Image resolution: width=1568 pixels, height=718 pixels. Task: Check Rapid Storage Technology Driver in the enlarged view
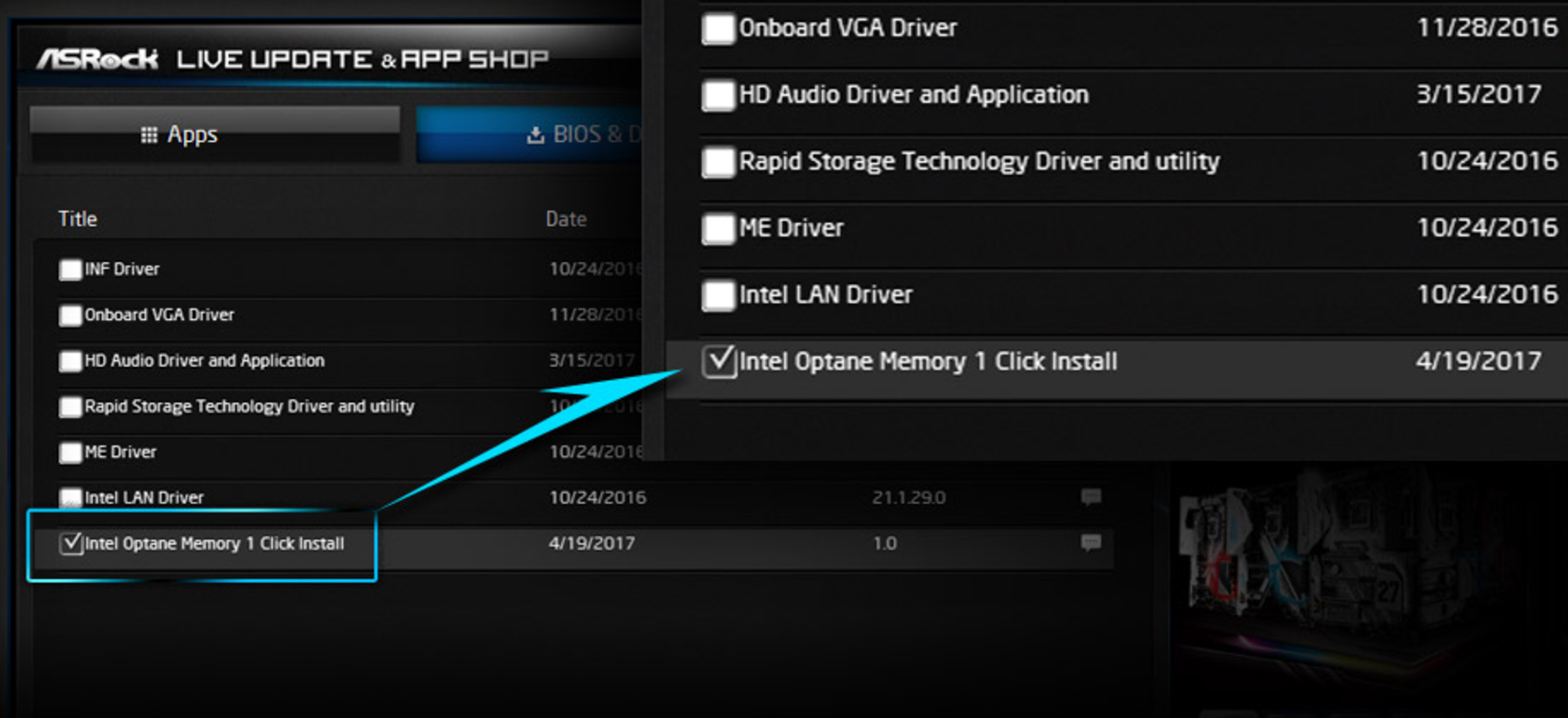(x=719, y=162)
